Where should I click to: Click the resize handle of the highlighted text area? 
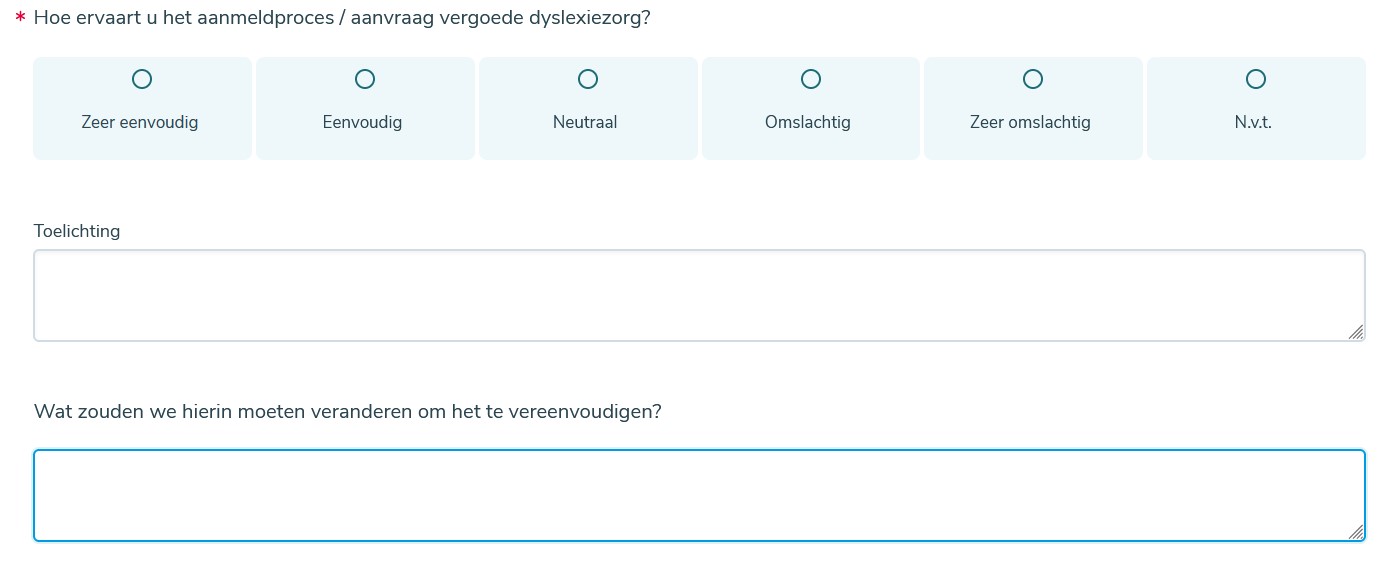(1356, 532)
